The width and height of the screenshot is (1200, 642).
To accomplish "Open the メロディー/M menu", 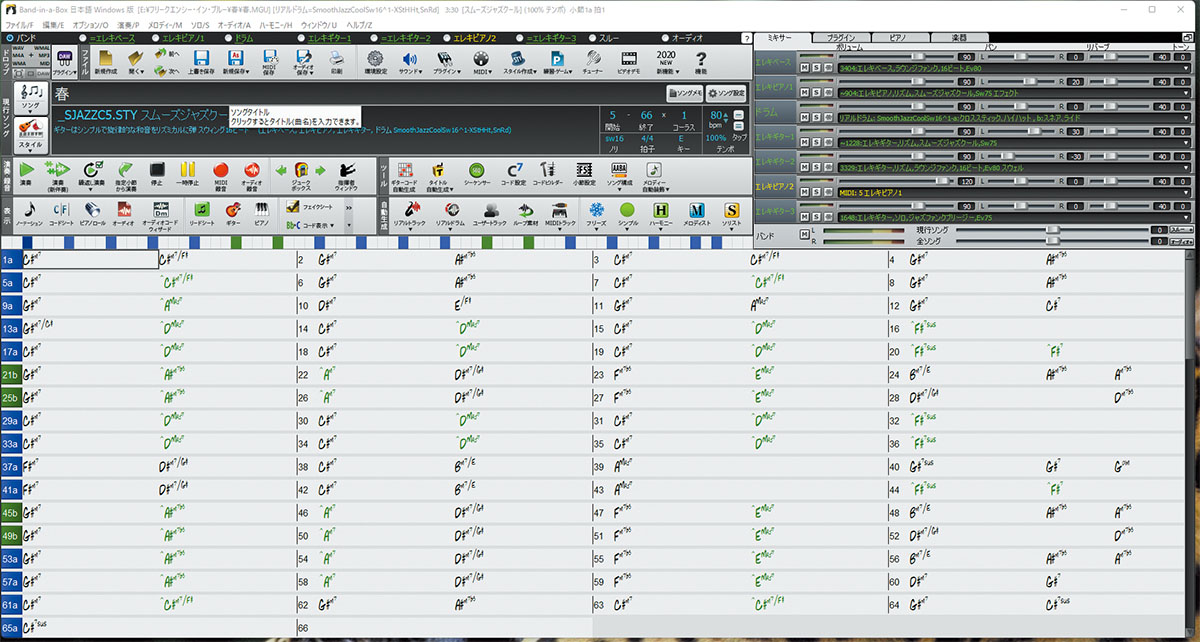I will [x=166, y=23].
